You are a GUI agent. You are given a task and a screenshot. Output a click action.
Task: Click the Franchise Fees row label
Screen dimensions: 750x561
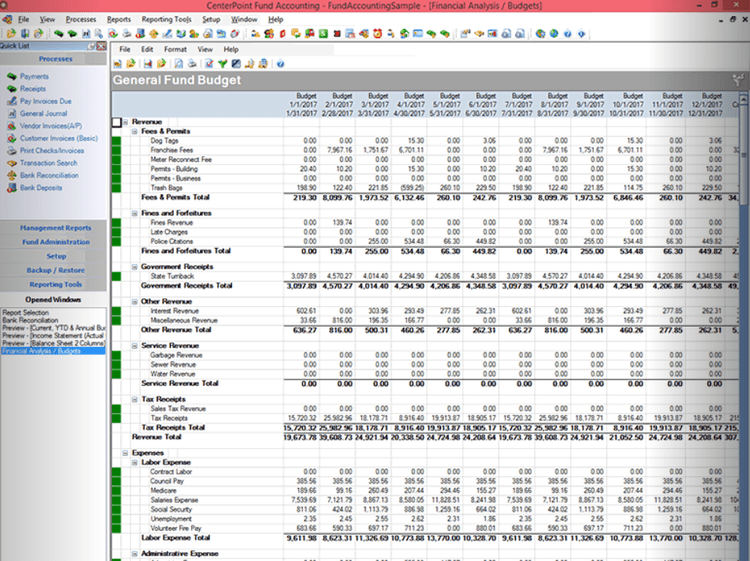[172, 150]
